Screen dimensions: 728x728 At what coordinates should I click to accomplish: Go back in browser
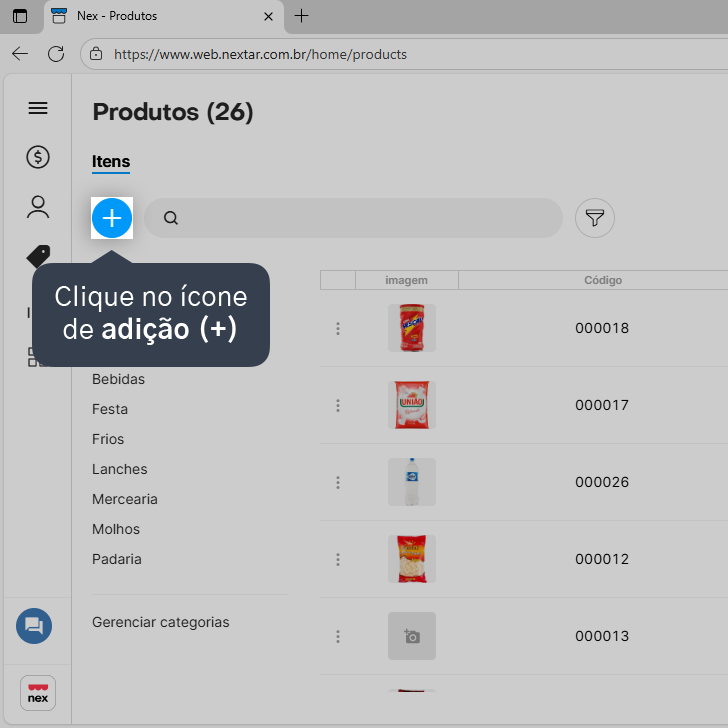click(20, 54)
